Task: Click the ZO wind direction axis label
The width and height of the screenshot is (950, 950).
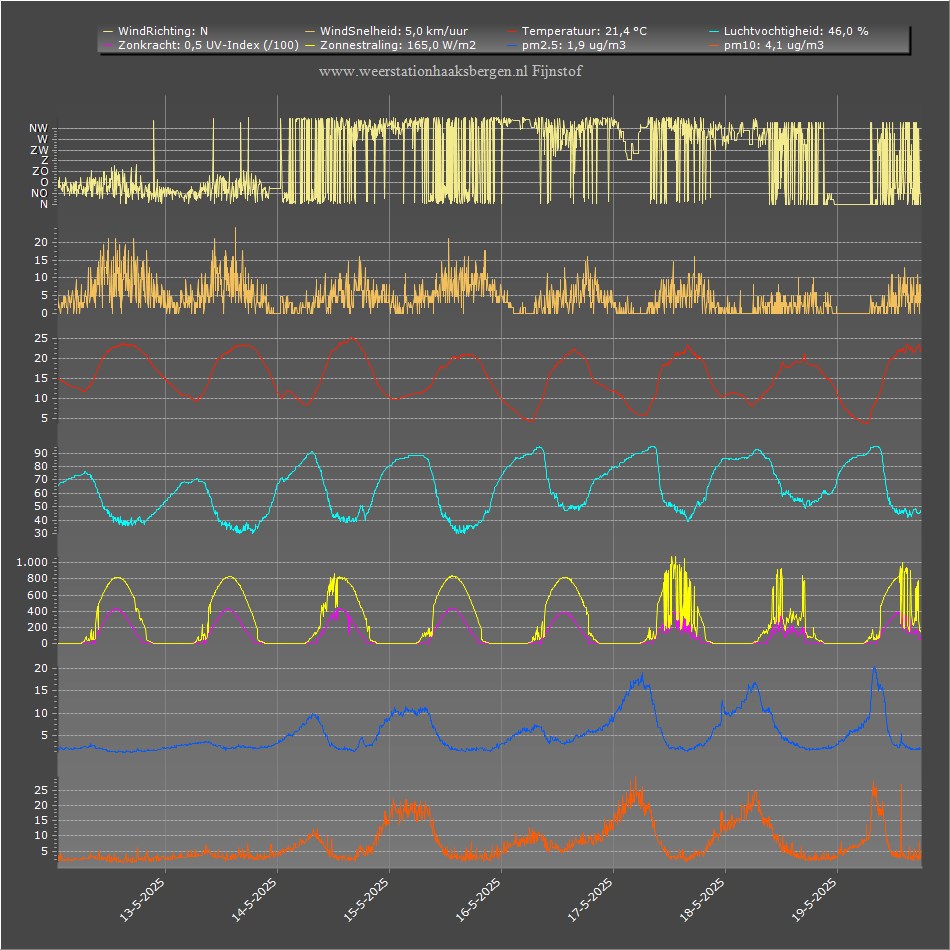Action: [x=40, y=171]
